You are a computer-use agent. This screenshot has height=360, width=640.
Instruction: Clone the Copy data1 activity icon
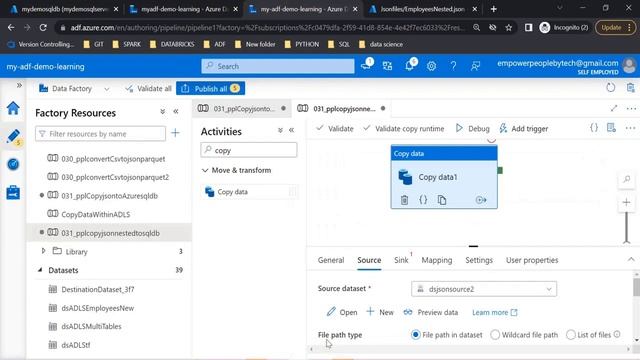point(442,200)
